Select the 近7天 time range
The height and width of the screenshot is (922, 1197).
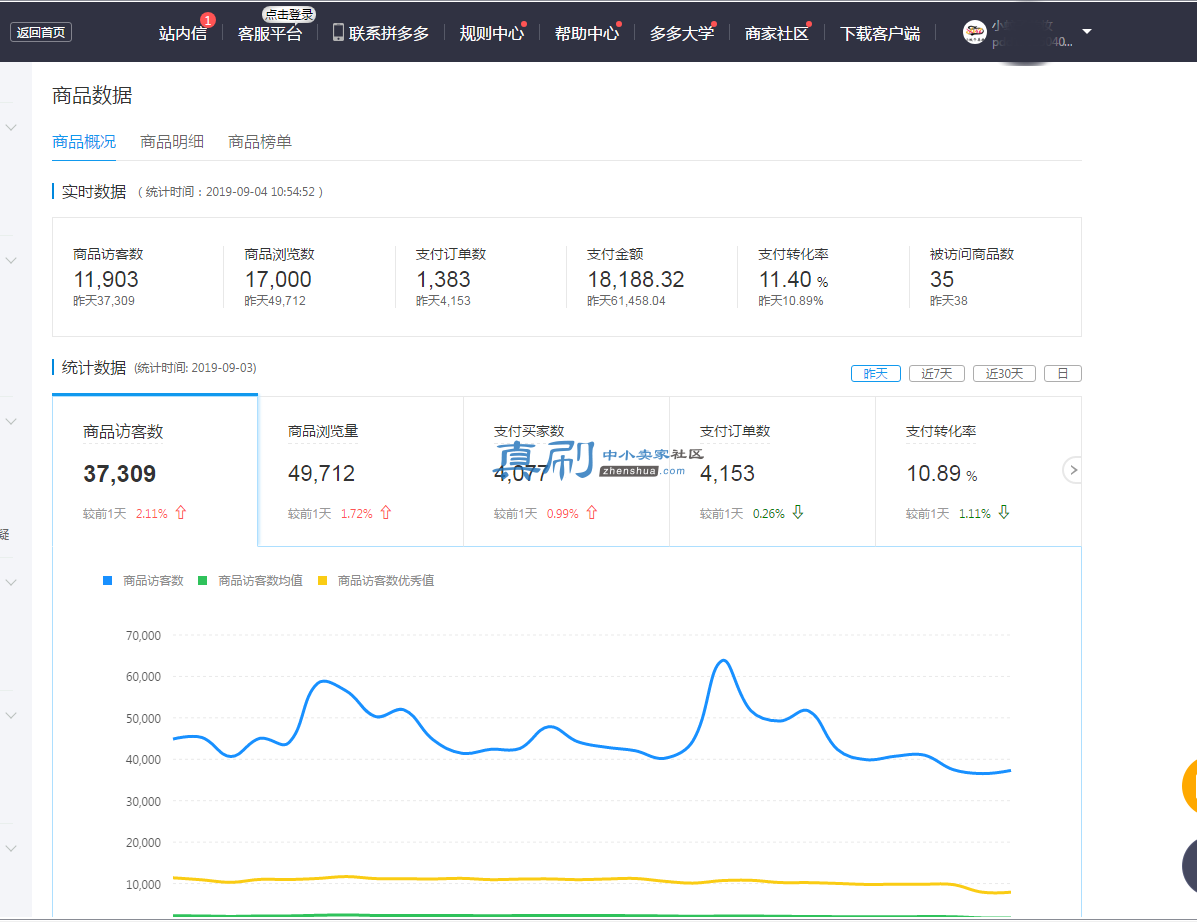click(937, 373)
